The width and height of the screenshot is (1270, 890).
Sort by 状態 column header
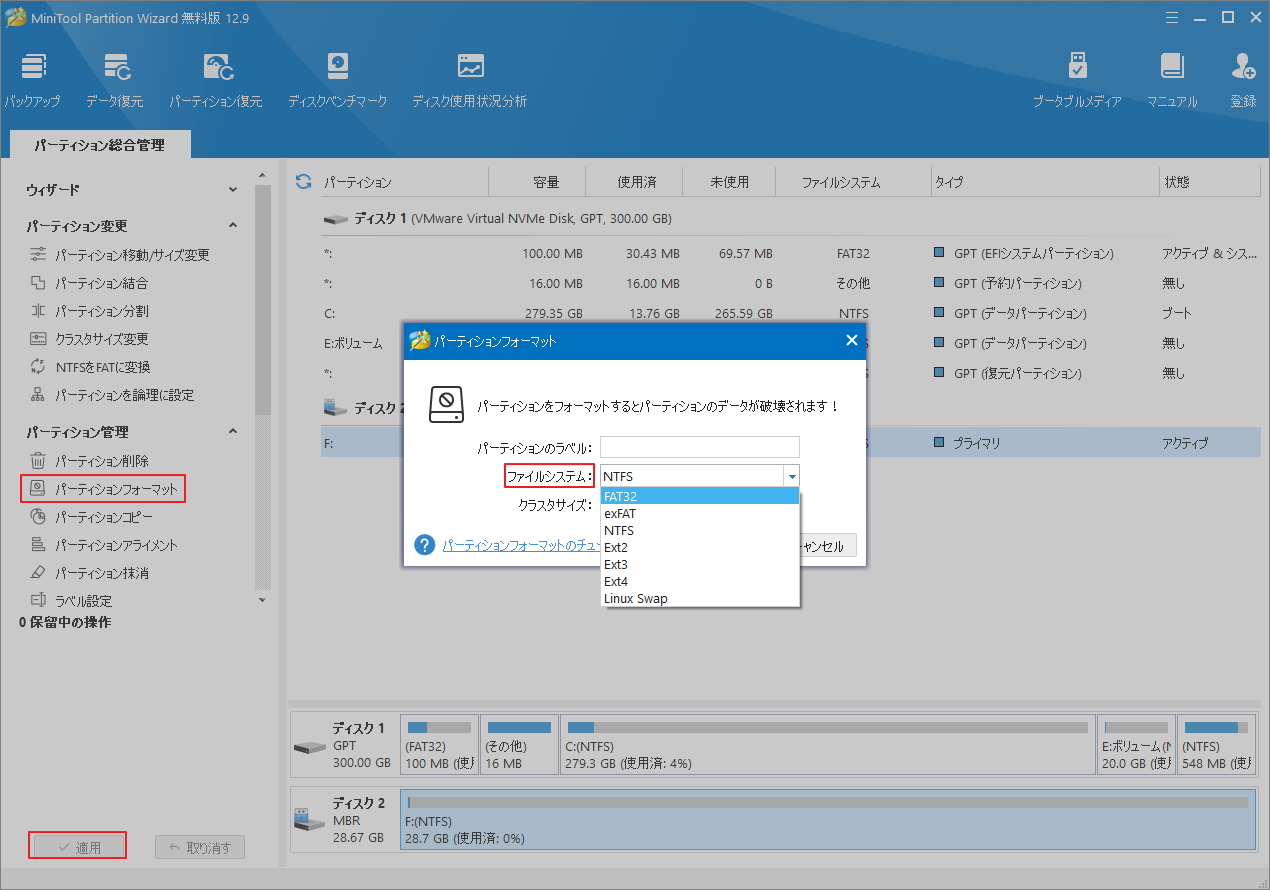[1208, 182]
